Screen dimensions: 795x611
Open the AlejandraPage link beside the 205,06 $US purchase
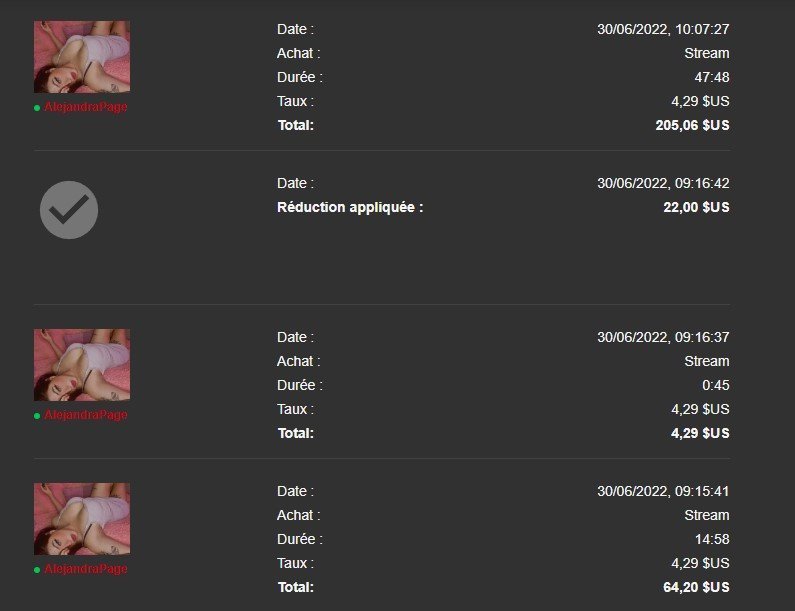[x=86, y=107]
